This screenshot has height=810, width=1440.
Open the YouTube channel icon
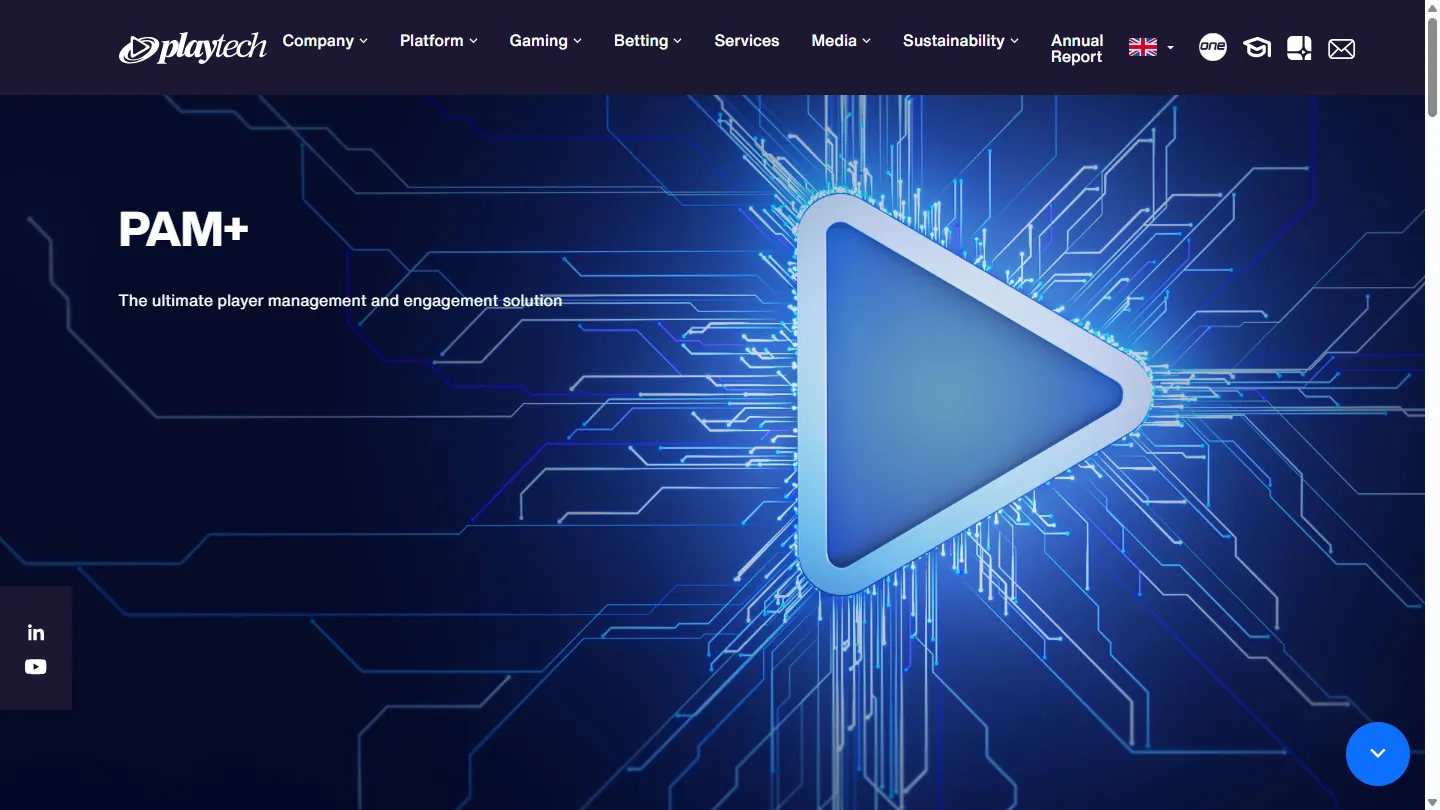point(36,667)
